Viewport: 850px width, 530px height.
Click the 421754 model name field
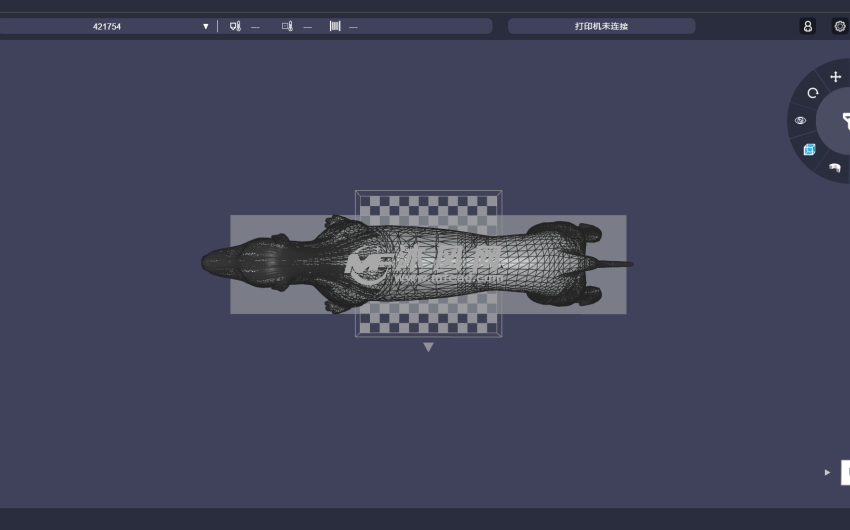tap(107, 26)
